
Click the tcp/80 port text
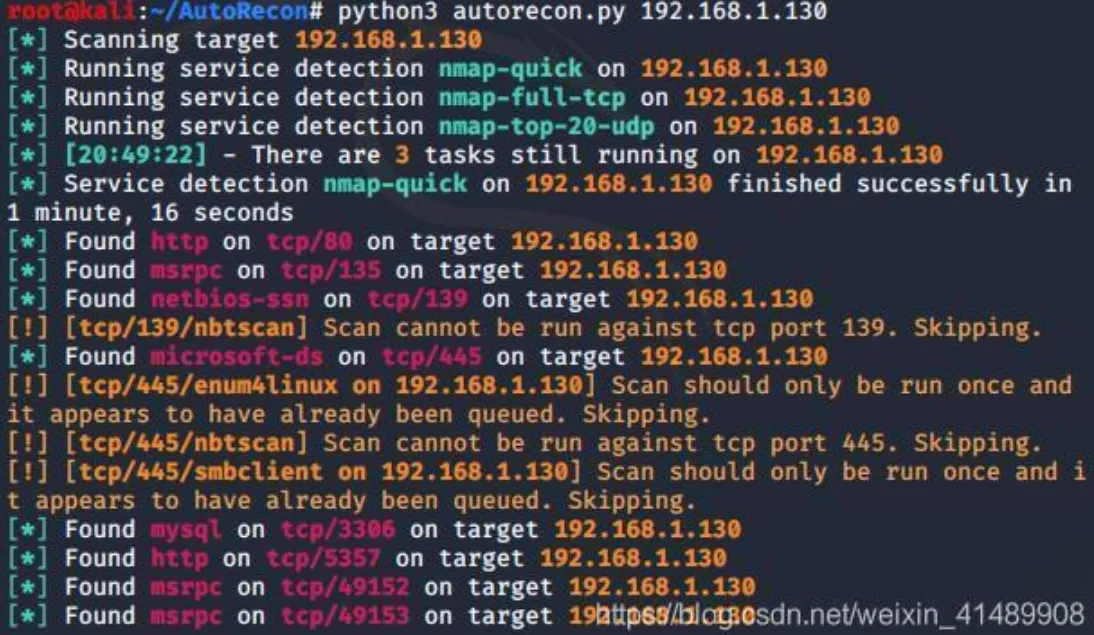click(310, 241)
